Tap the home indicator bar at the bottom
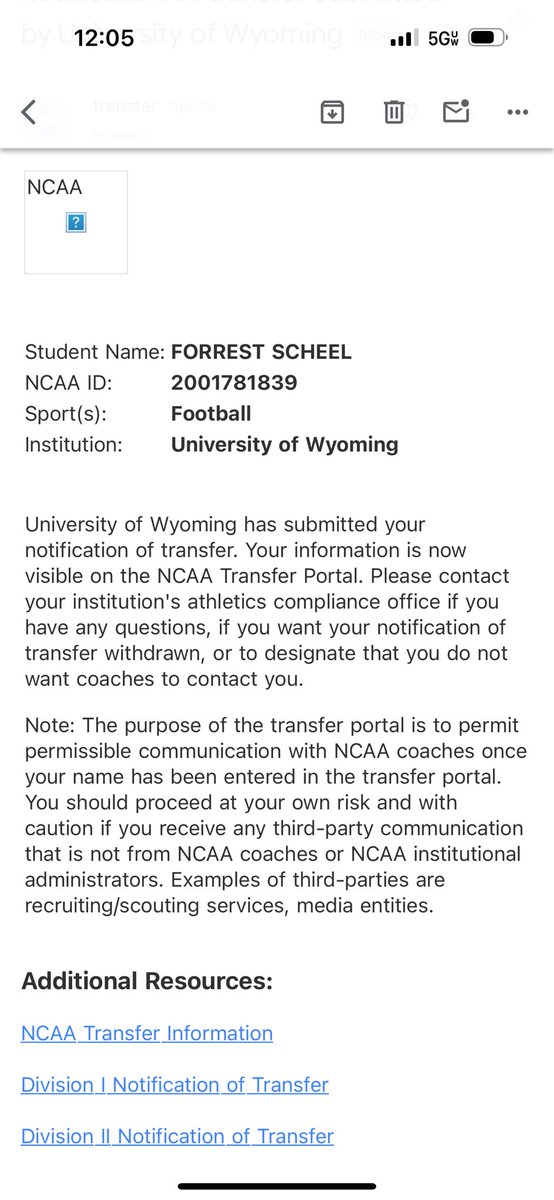The height and width of the screenshot is (1200, 554). (x=277, y=1186)
